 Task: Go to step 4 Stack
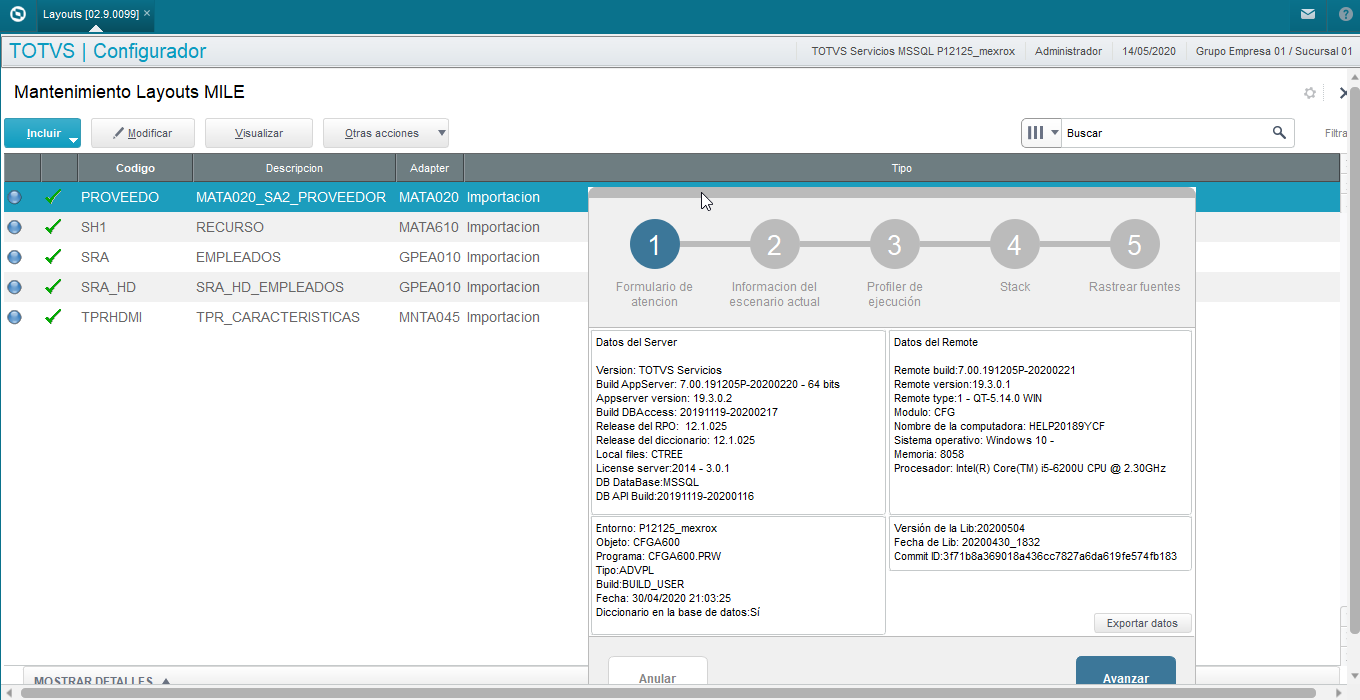[x=1014, y=245]
